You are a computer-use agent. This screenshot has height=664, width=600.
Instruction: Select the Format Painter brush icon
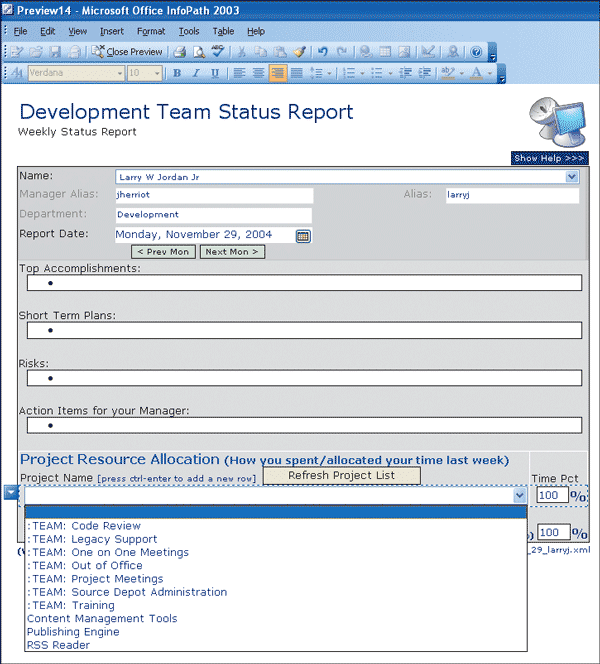(x=299, y=52)
